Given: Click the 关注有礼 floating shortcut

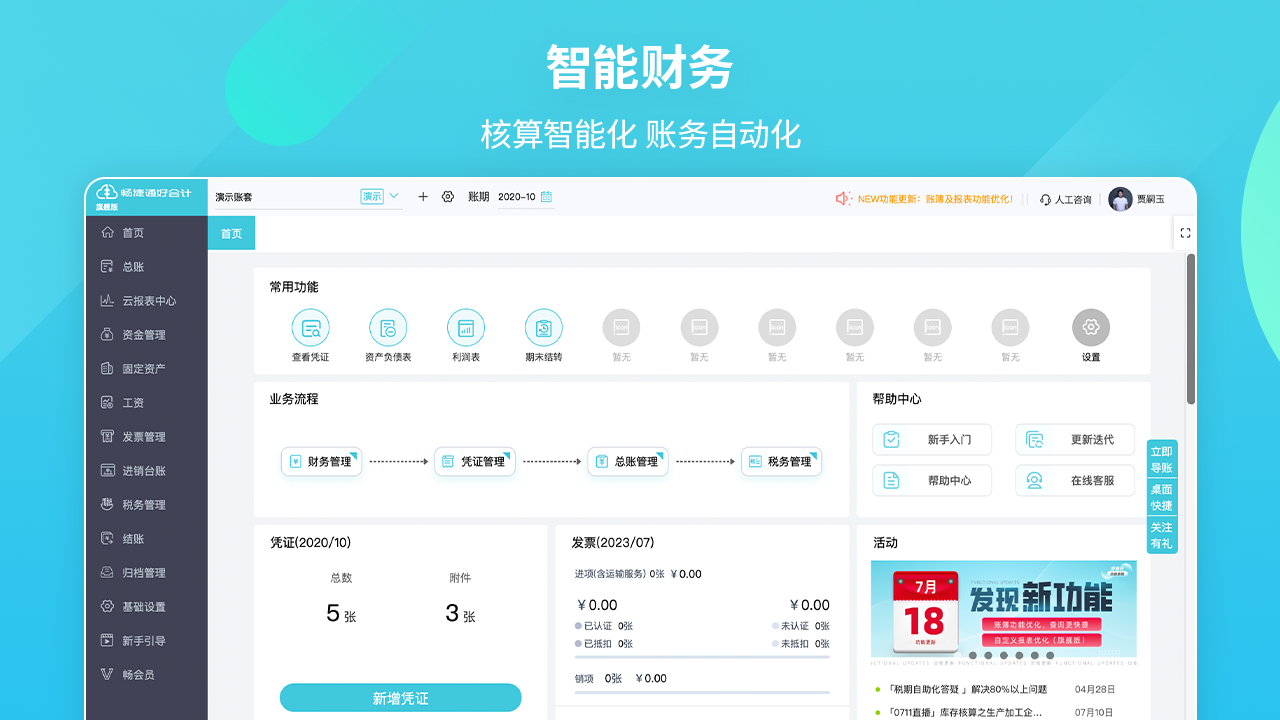Looking at the screenshot, I should tap(1161, 535).
